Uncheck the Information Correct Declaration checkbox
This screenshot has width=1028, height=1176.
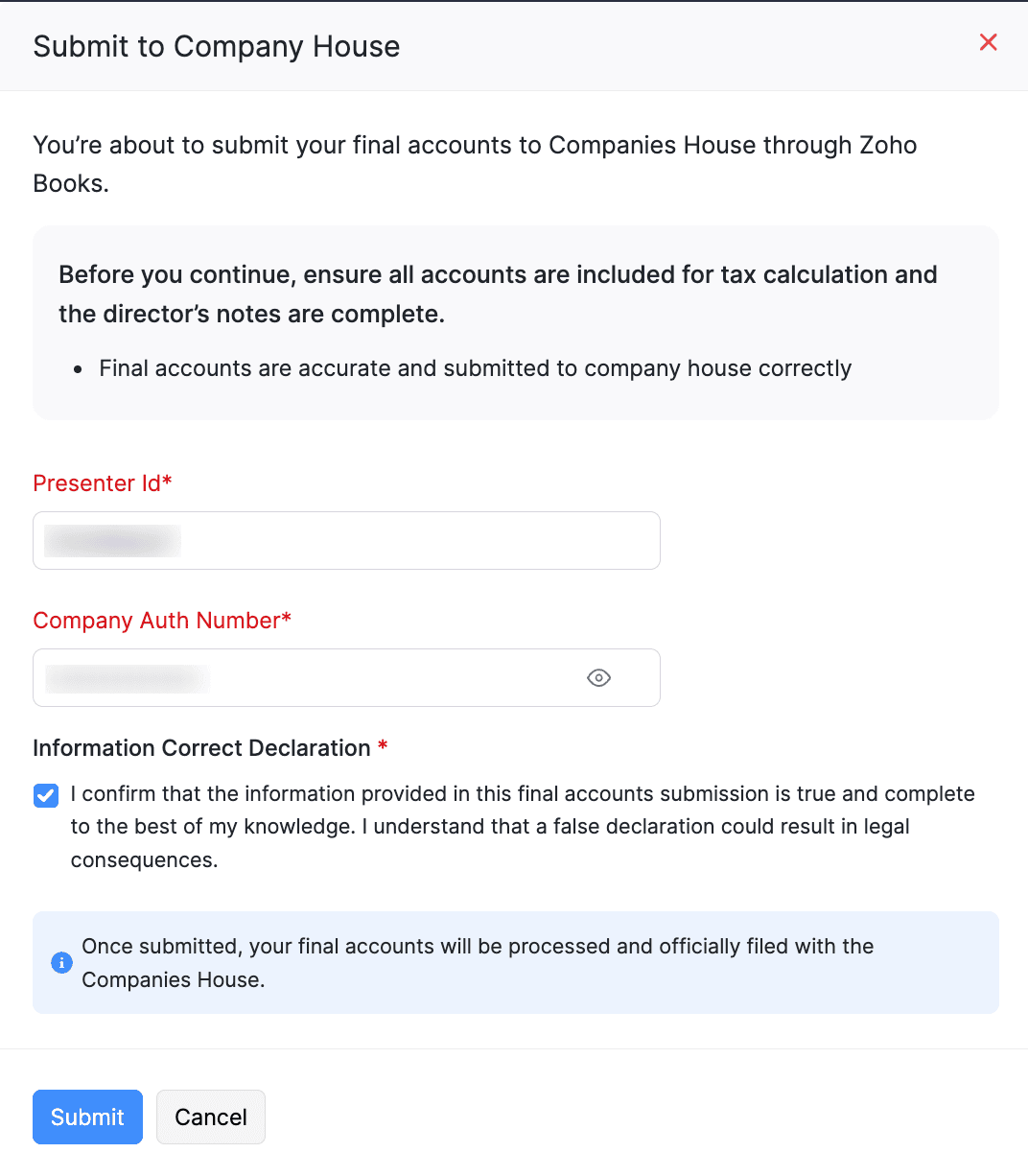[45, 795]
